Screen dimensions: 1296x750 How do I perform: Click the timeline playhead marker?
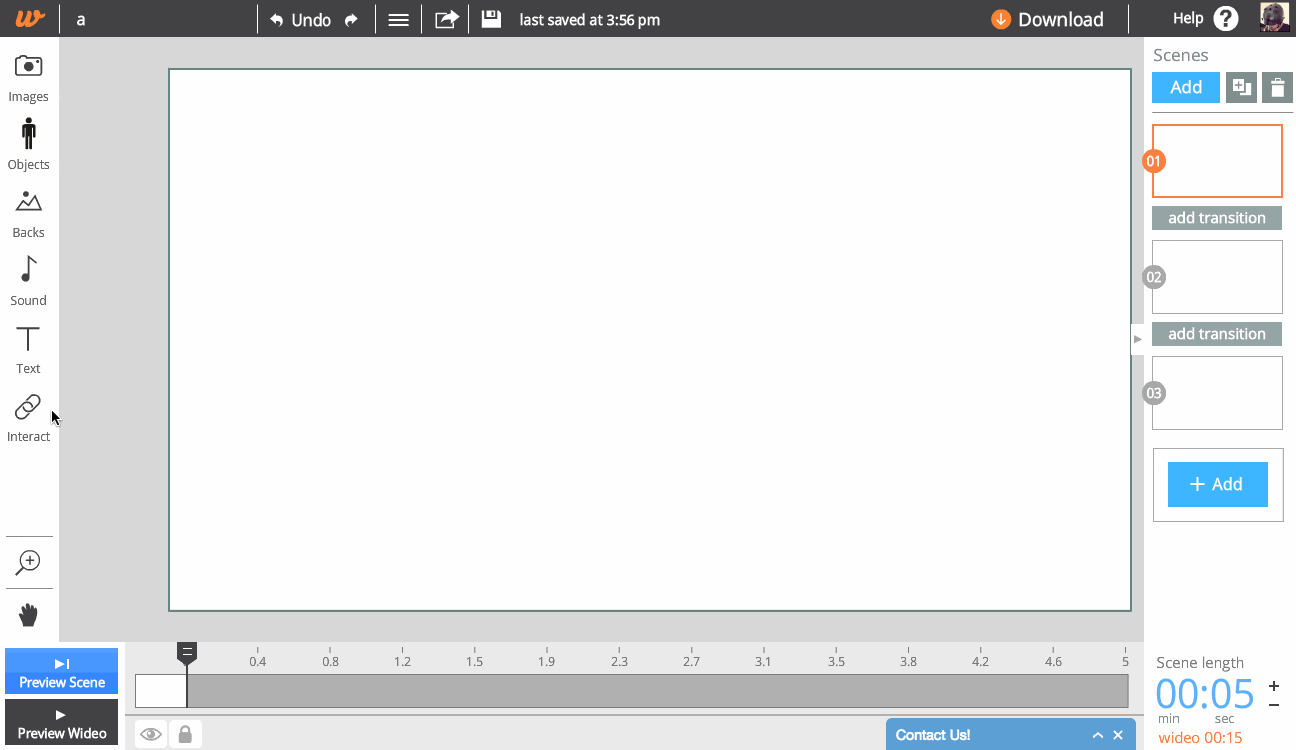[x=187, y=653]
